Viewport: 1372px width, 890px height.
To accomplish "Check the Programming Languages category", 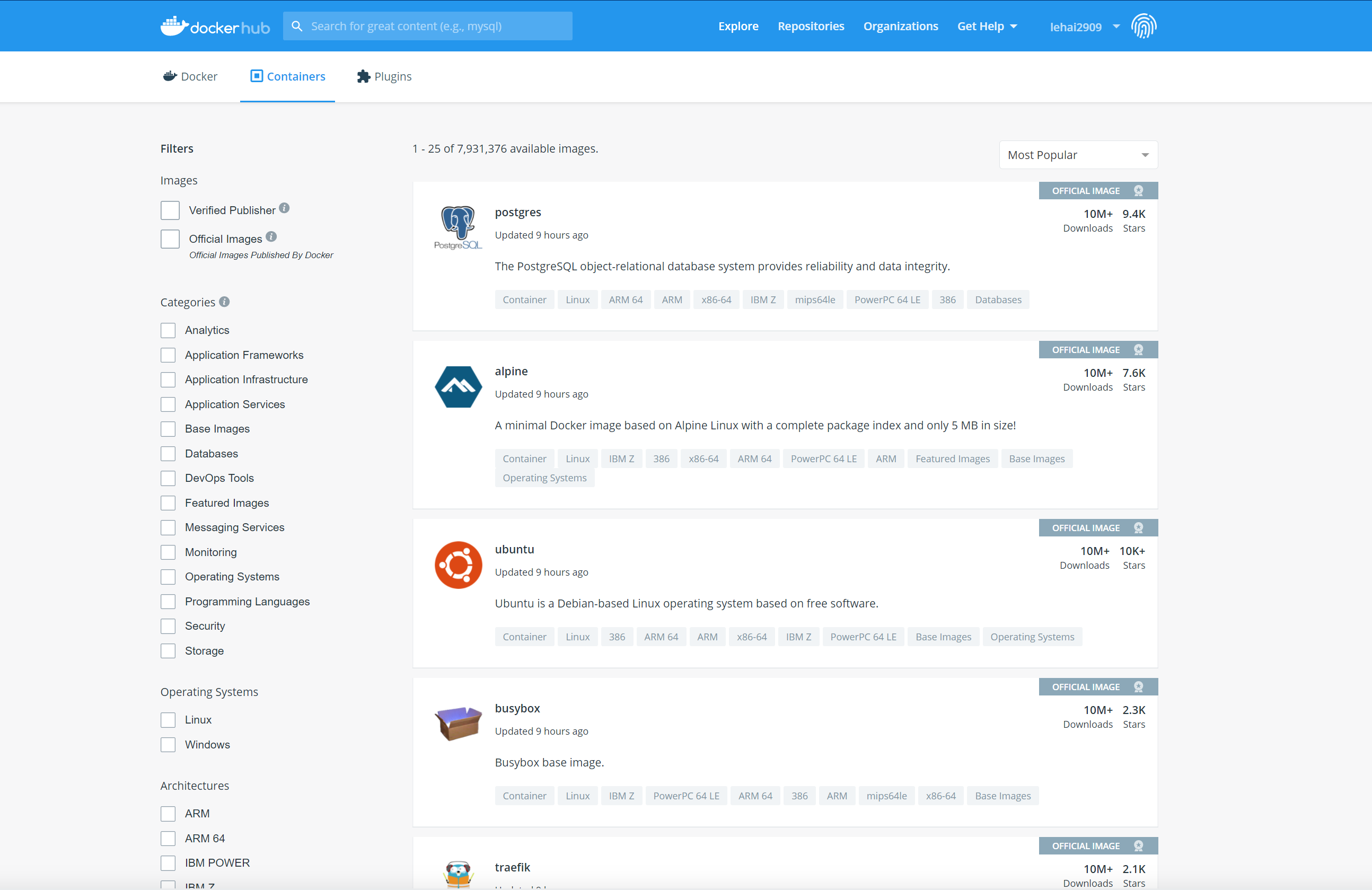I will pyautogui.click(x=168, y=602).
